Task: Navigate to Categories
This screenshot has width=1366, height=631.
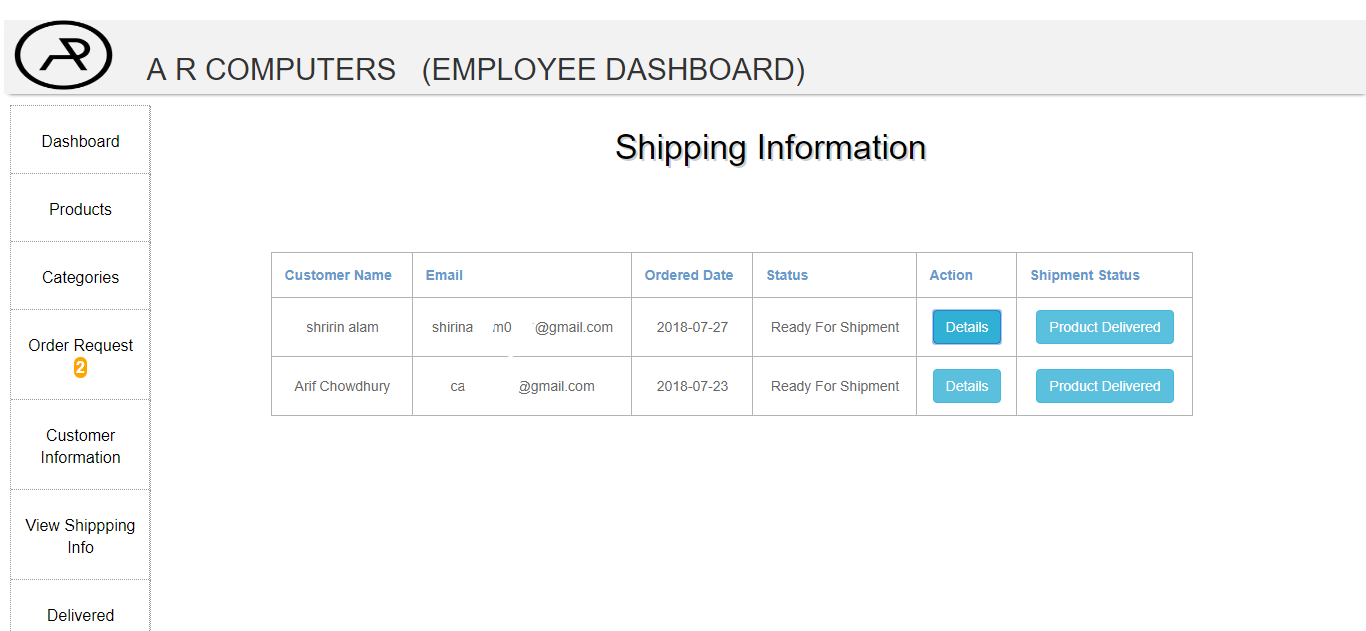Action: [x=80, y=276]
